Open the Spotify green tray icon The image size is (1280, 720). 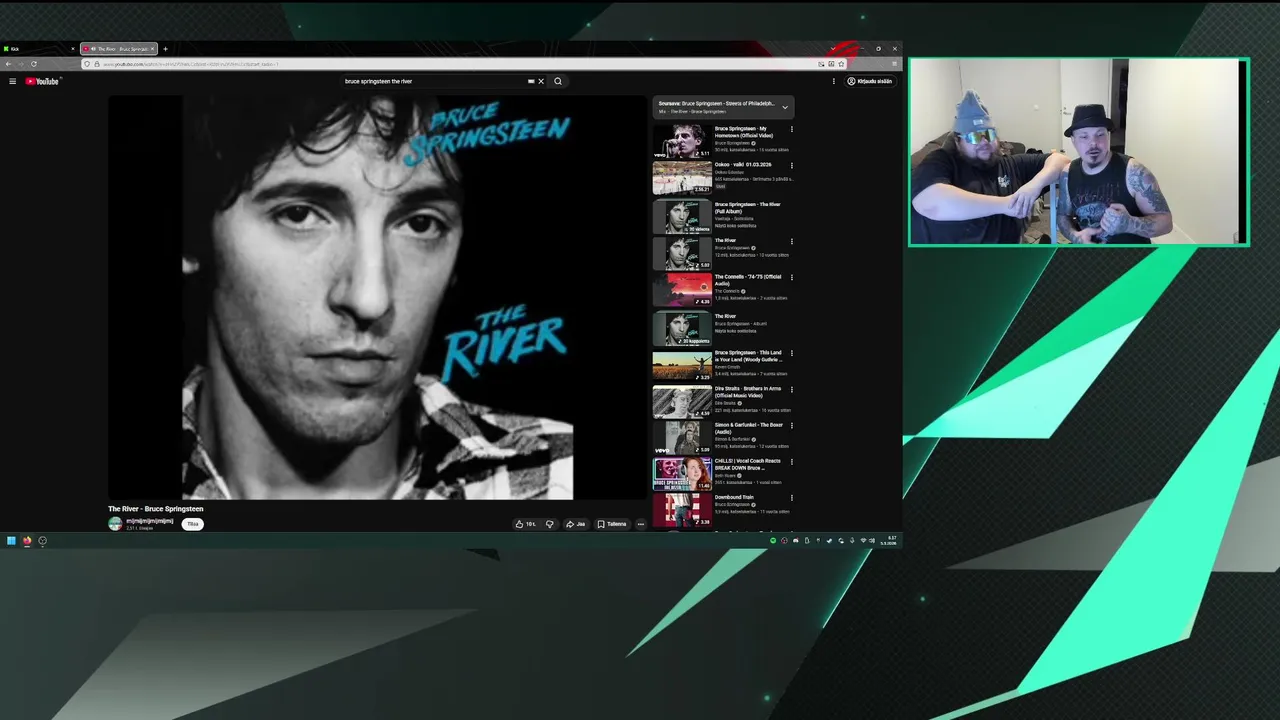(x=772, y=541)
